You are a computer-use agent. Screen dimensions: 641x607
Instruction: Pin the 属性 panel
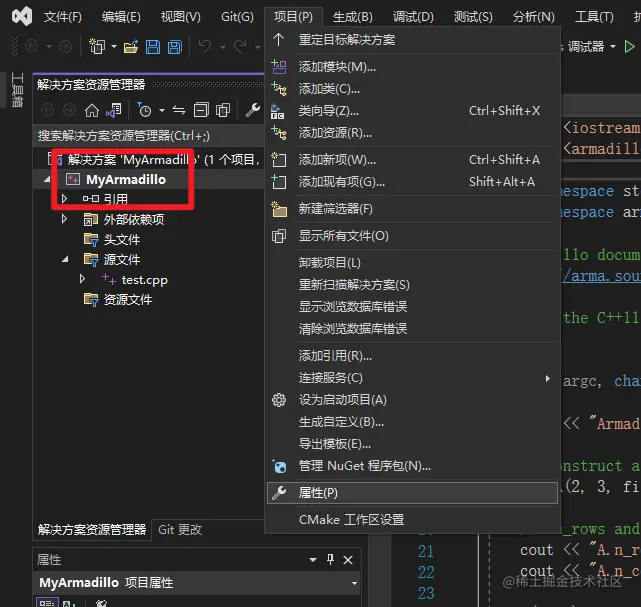pos(330,559)
